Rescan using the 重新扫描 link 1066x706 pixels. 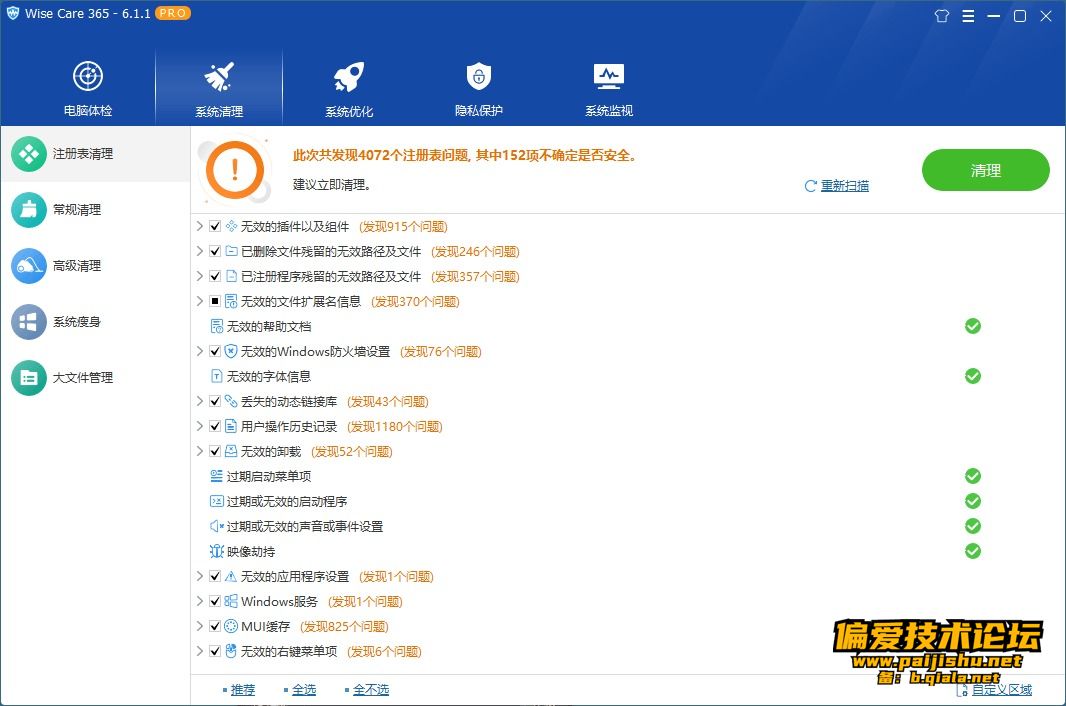coord(844,186)
